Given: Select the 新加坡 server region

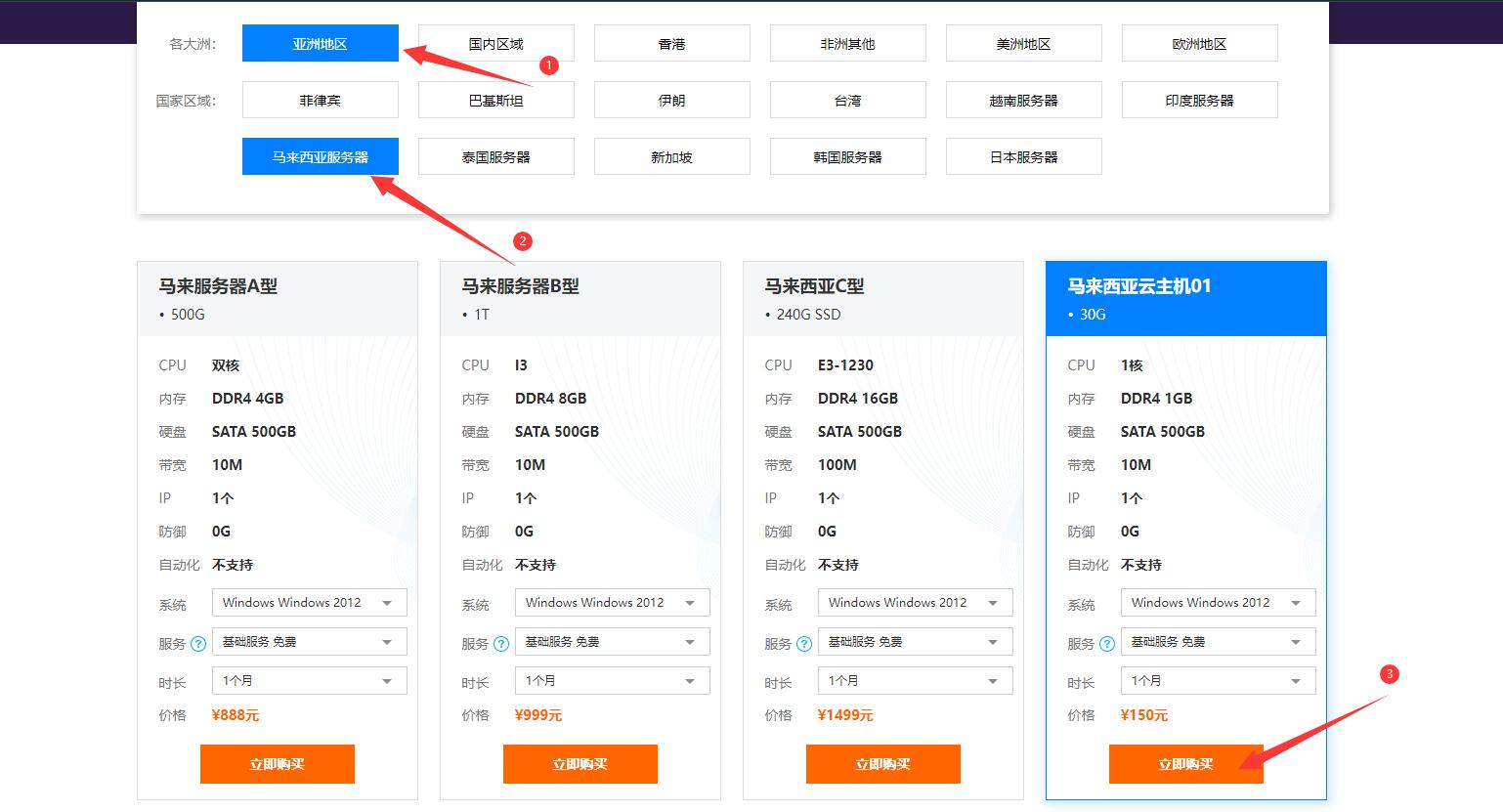Looking at the screenshot, I should [x=671, y=156].
